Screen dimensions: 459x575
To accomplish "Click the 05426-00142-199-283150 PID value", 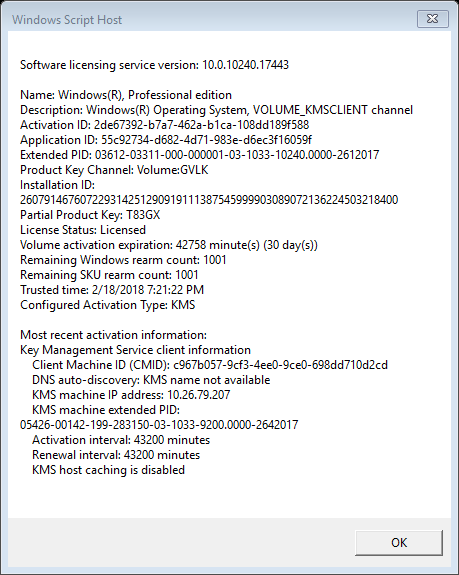I will pyautogui.click(x=159, y=425).
